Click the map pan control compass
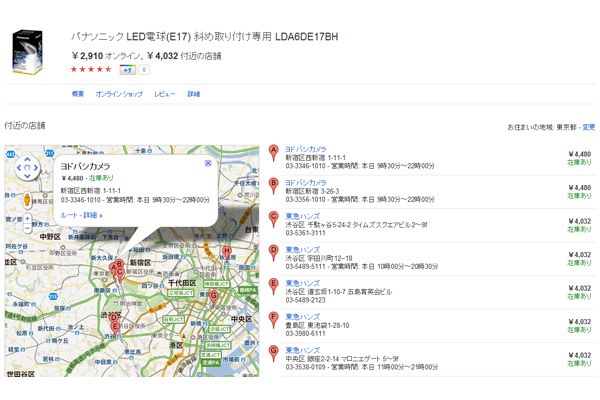 coord(27,167)
